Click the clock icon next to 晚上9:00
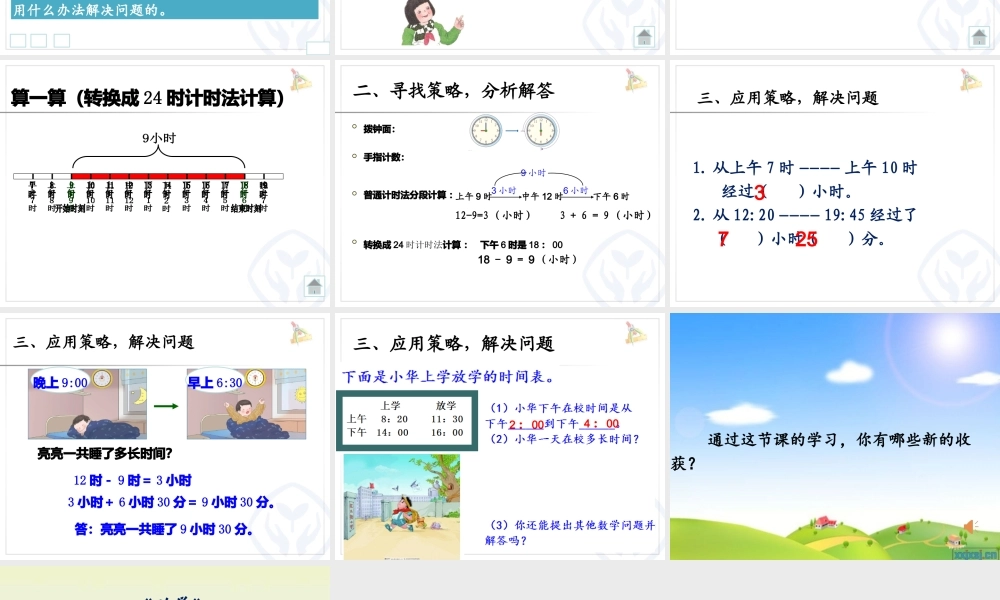Viewport: 1000px width, 600px height. coord(102,379)
